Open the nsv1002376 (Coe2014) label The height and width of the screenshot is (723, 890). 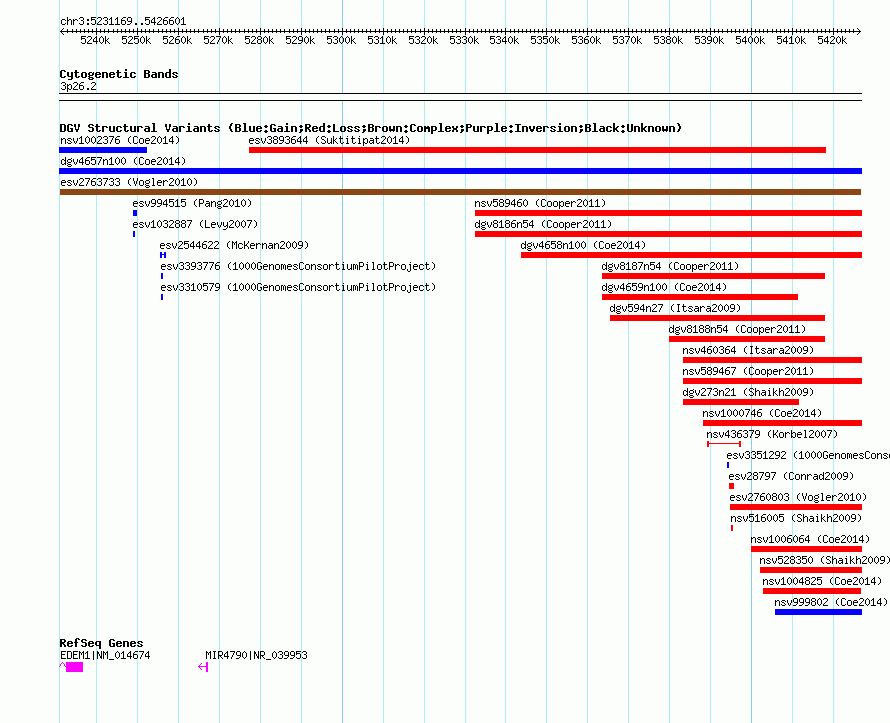pyautogui.click(x=120, y=140)
